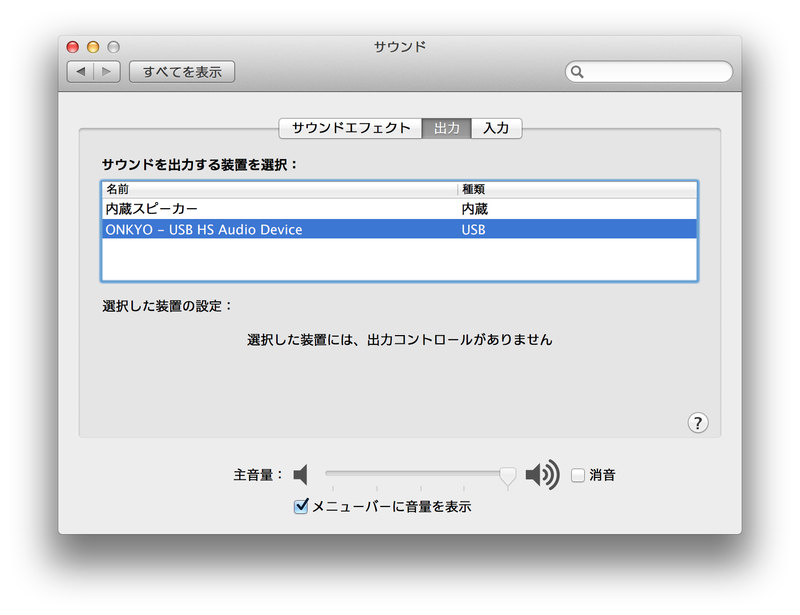Click the low volume speaker icon
Viewport: 800px width, 615px height.
301,475
